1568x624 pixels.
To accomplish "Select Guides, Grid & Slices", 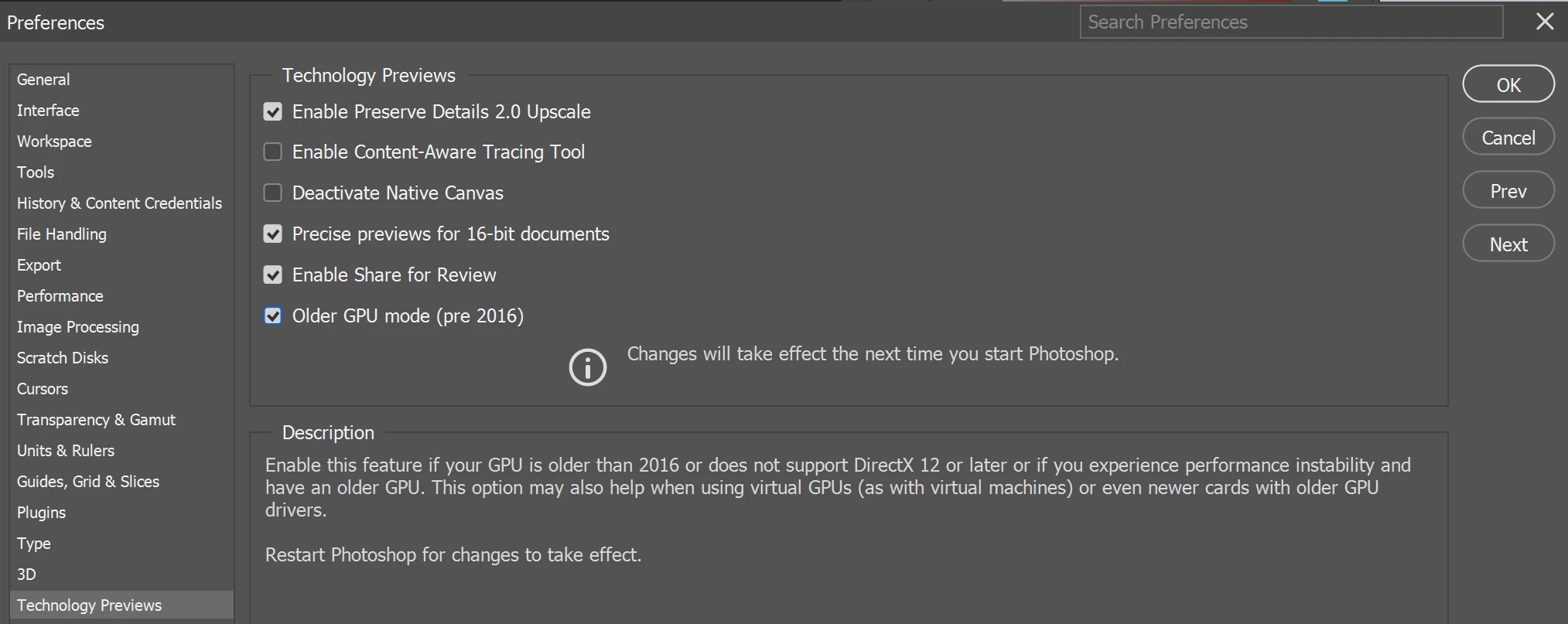I will [121, 482].
